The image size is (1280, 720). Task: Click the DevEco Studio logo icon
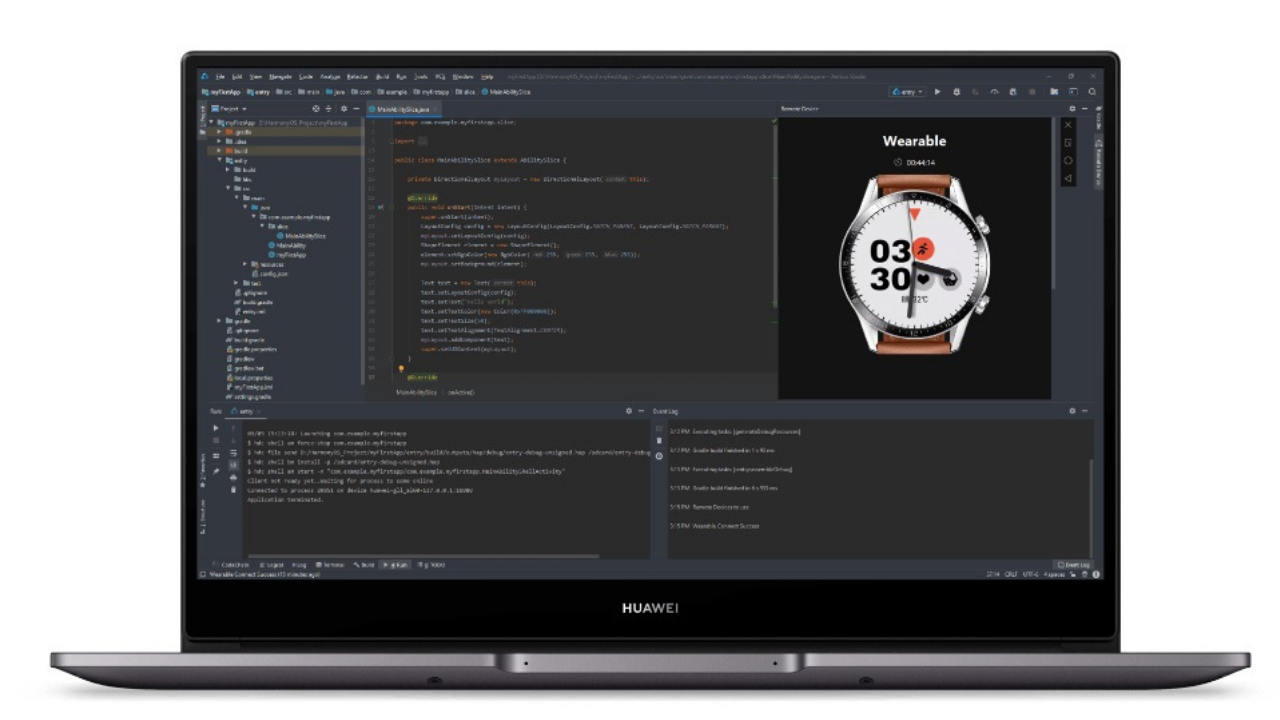click(x=205, y=76)
